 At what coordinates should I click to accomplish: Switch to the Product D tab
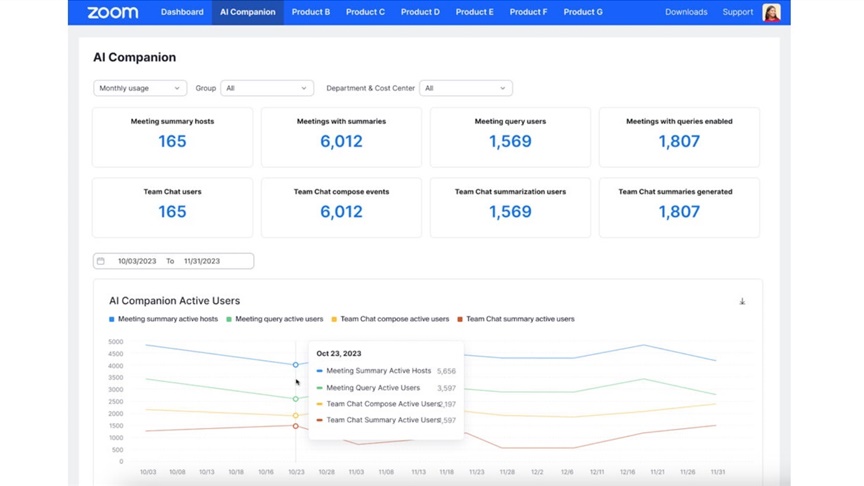point(420,12)
